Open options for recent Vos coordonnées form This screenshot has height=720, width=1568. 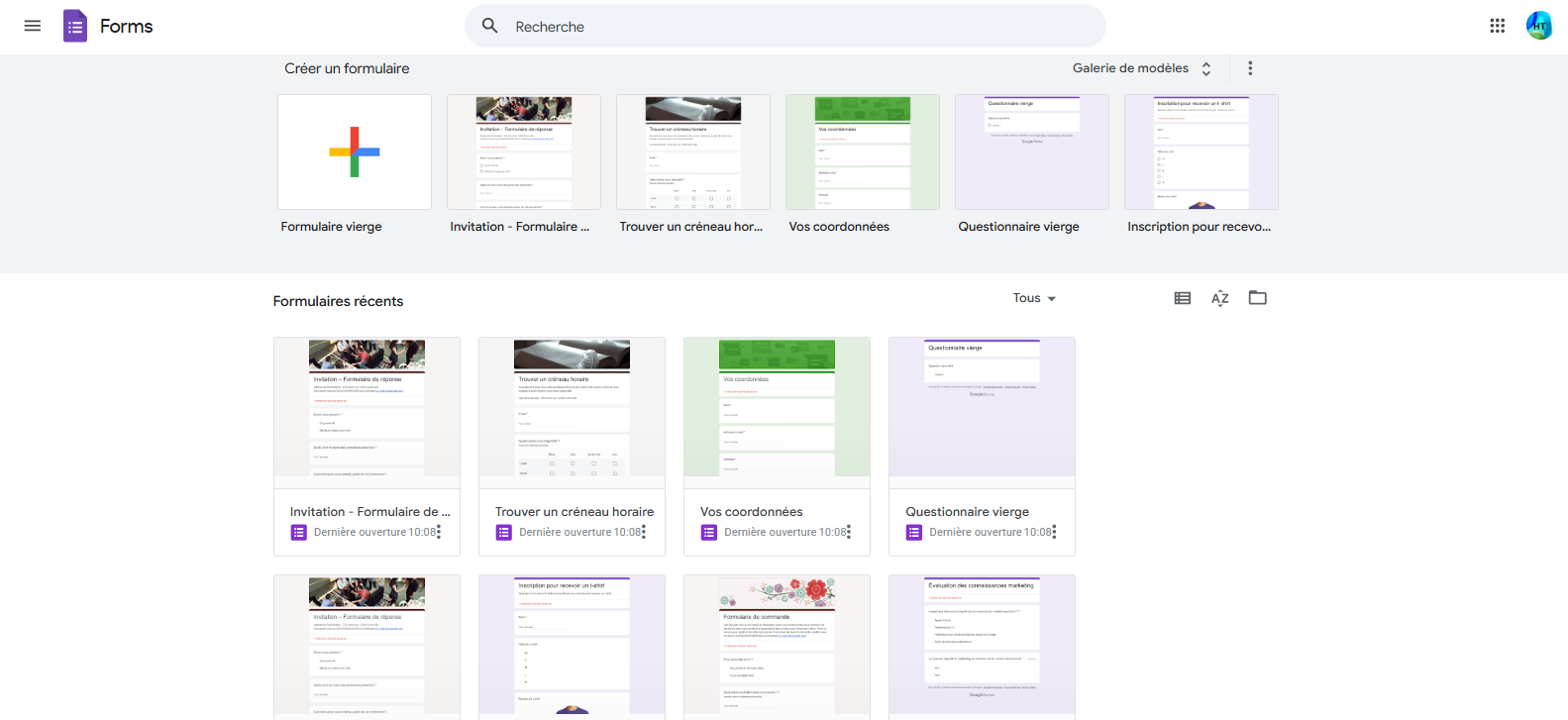[849, 532]
